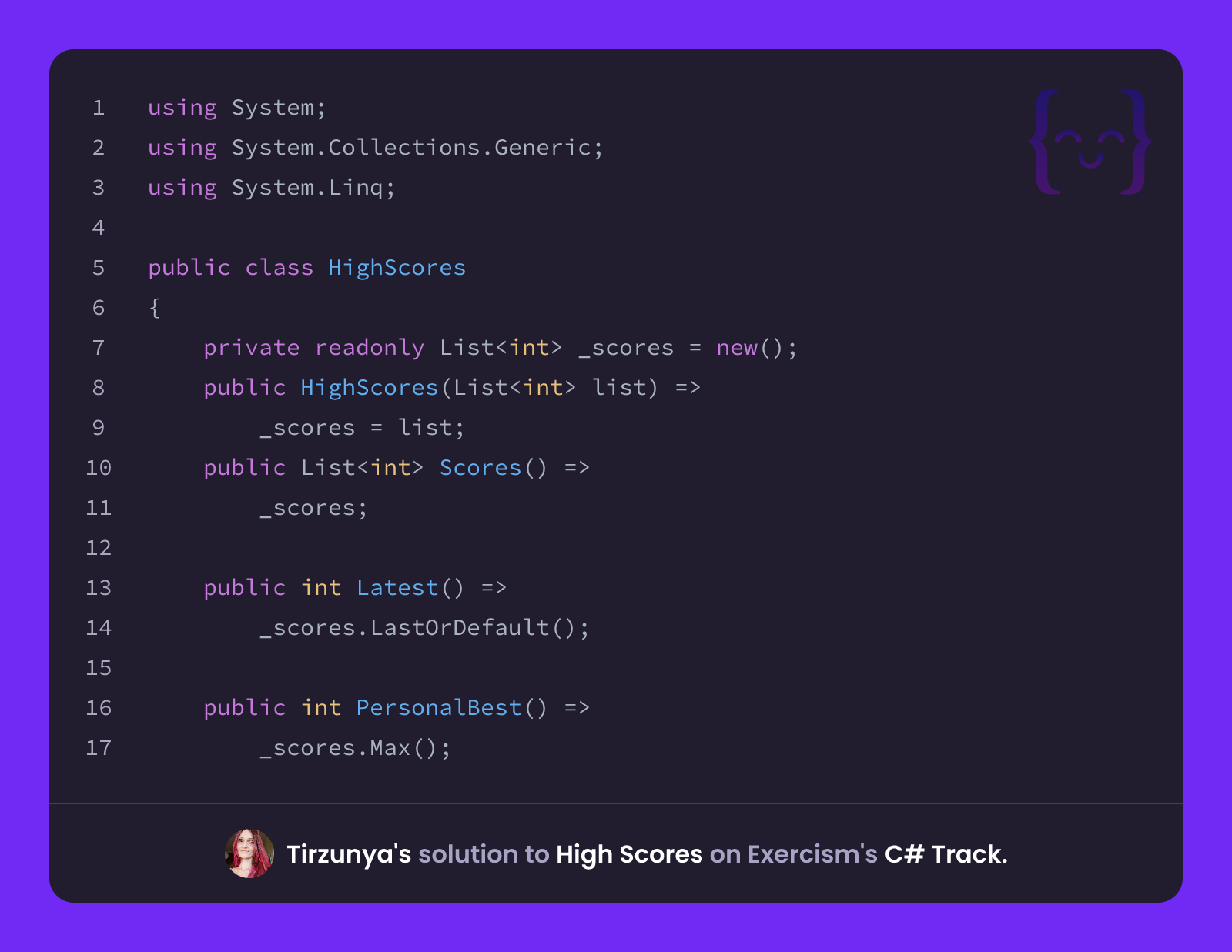Click the "Tirzunya's" author name in the footer
The image size is (1232, 952).
(x=349, y=854)
